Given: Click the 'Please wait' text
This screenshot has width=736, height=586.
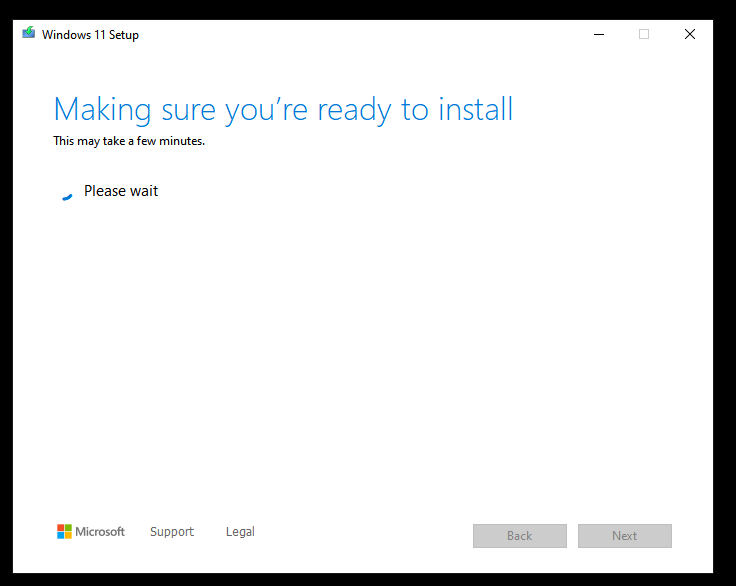Looking at the screenshot, I should [x=121, y=191].
